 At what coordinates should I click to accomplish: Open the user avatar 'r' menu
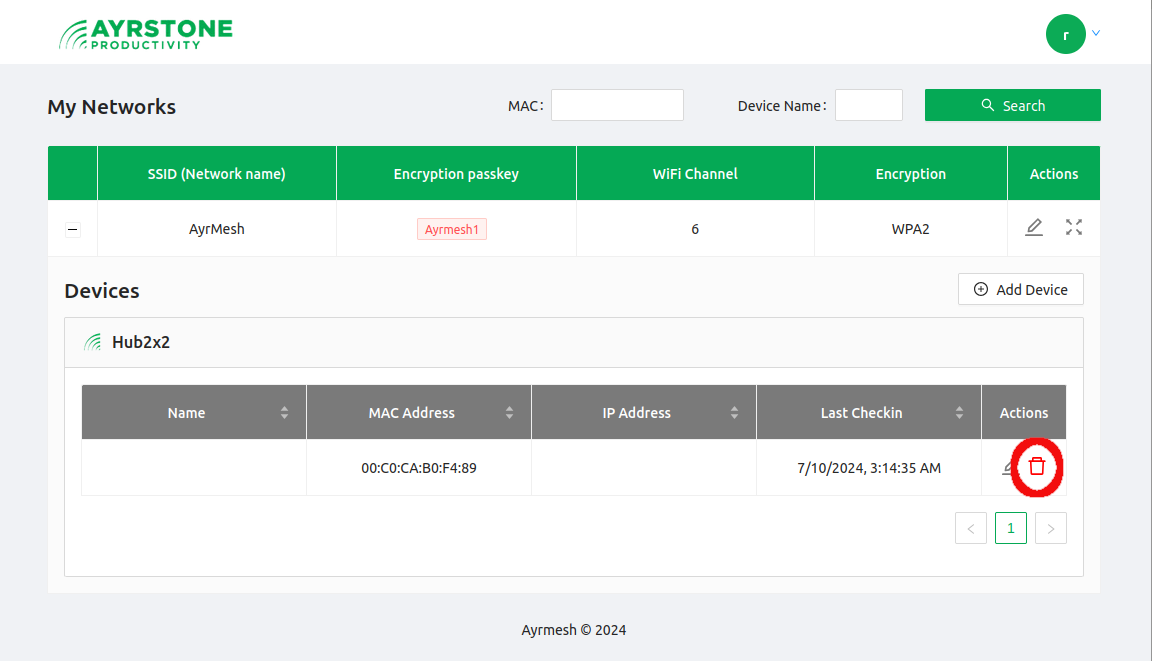[1065, 34]
